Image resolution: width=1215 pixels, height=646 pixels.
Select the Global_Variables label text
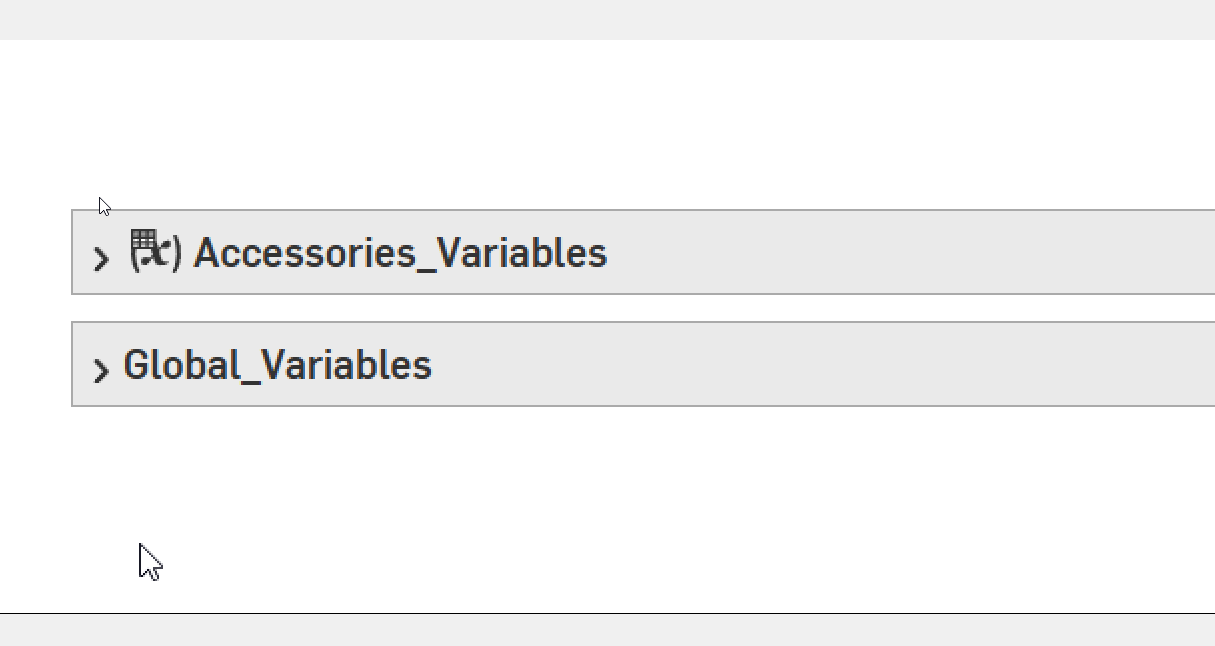277,365
